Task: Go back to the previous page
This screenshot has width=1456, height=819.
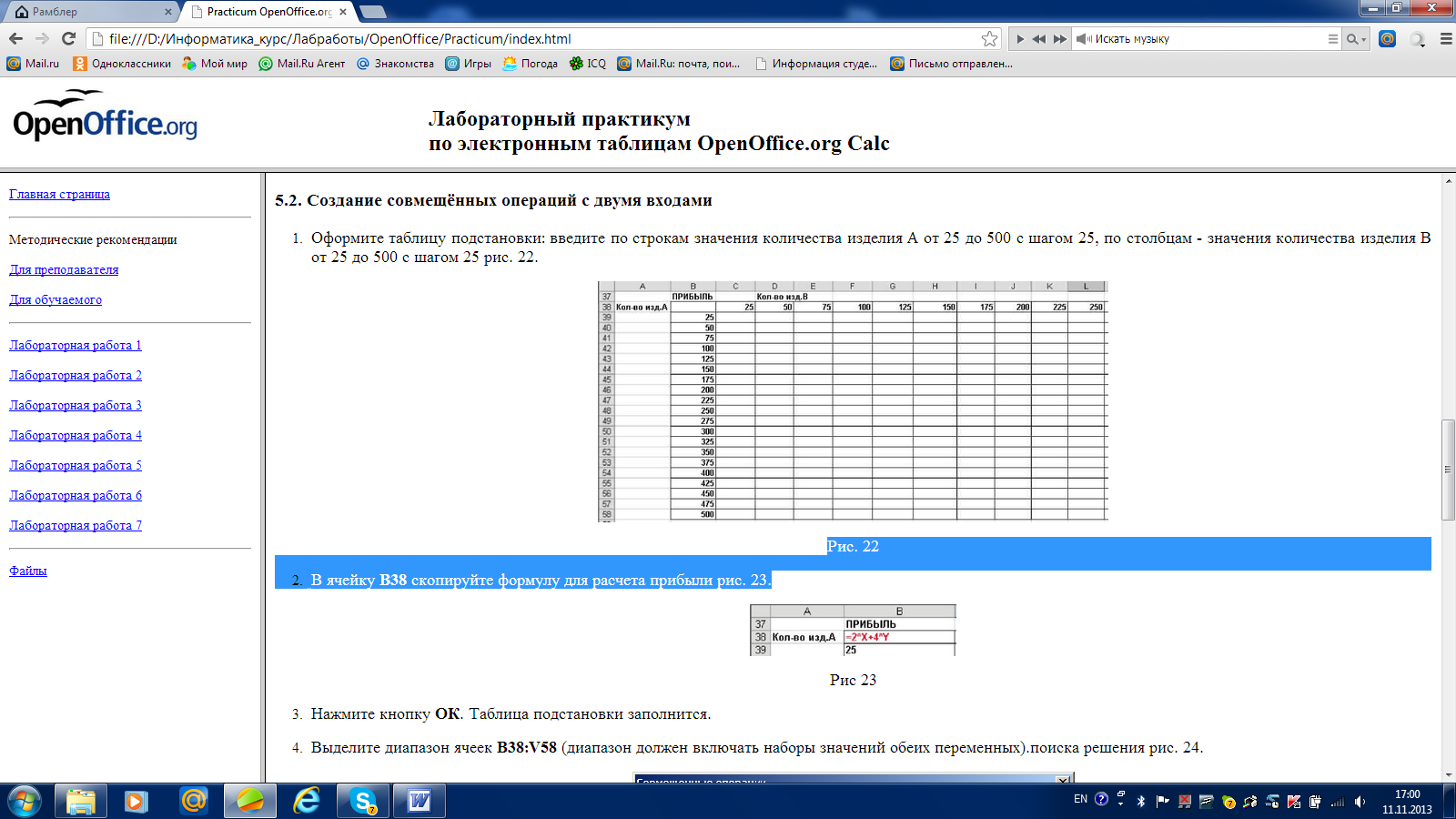Action: (x=15, y=38)
